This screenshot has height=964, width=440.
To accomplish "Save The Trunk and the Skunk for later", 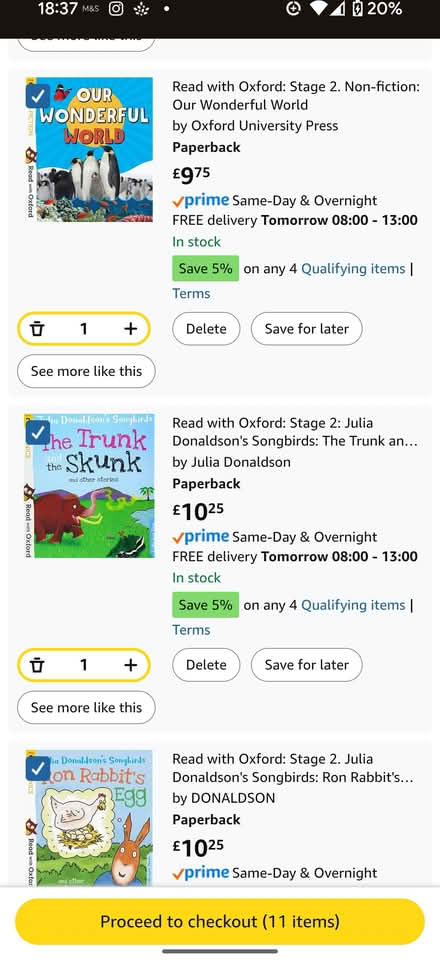I will 307,665.
